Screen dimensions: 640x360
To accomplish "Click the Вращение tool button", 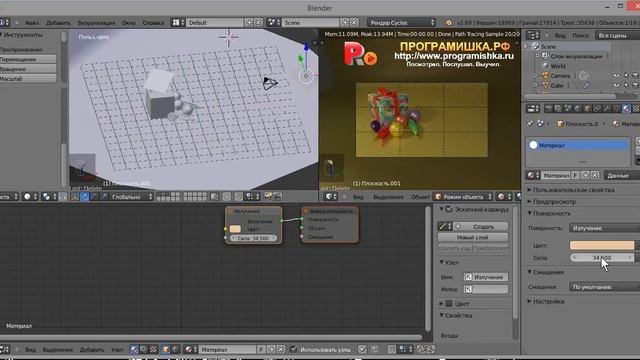I will 28,69.
